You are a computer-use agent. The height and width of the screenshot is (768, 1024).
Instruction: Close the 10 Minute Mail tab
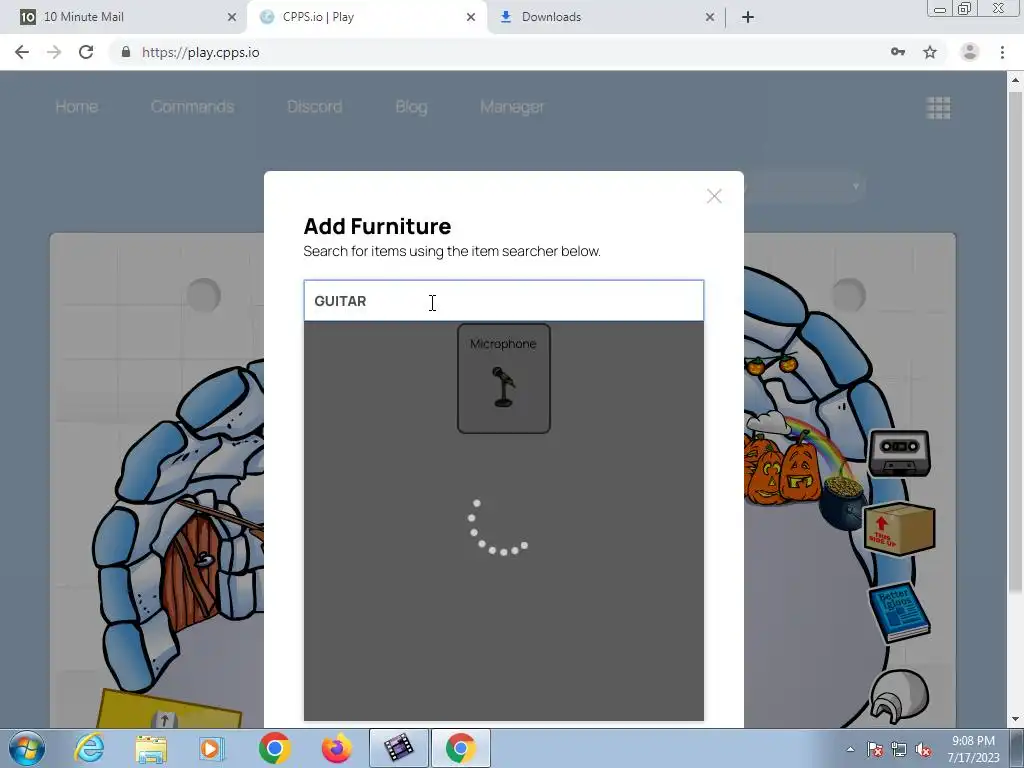coord(232,17)
